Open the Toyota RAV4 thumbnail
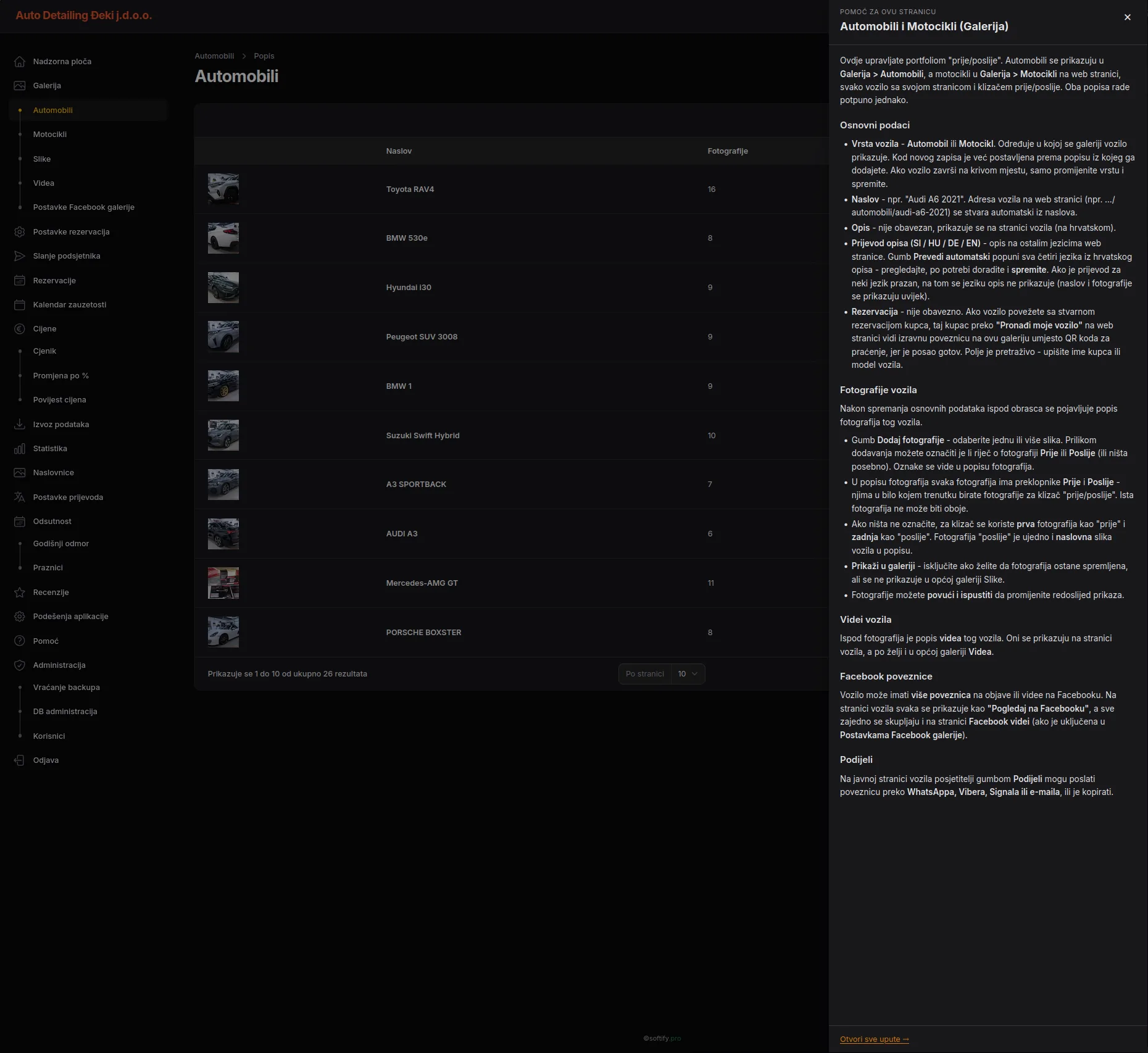1148x1053 pixels. [223, 189]
